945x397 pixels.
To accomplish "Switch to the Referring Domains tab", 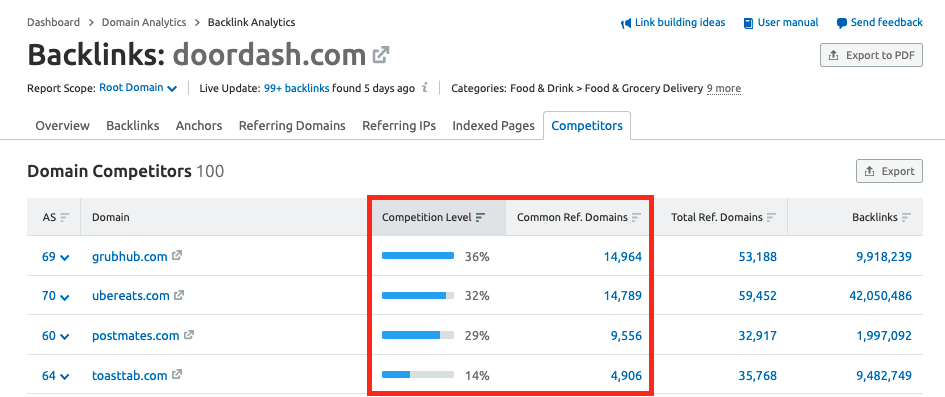I will pyautogui.click(x=292, y=125).
